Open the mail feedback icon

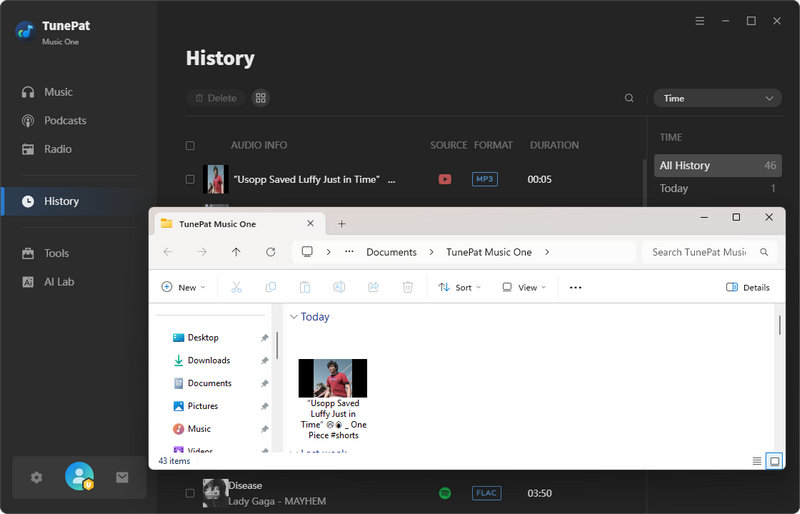pos(122,478)
